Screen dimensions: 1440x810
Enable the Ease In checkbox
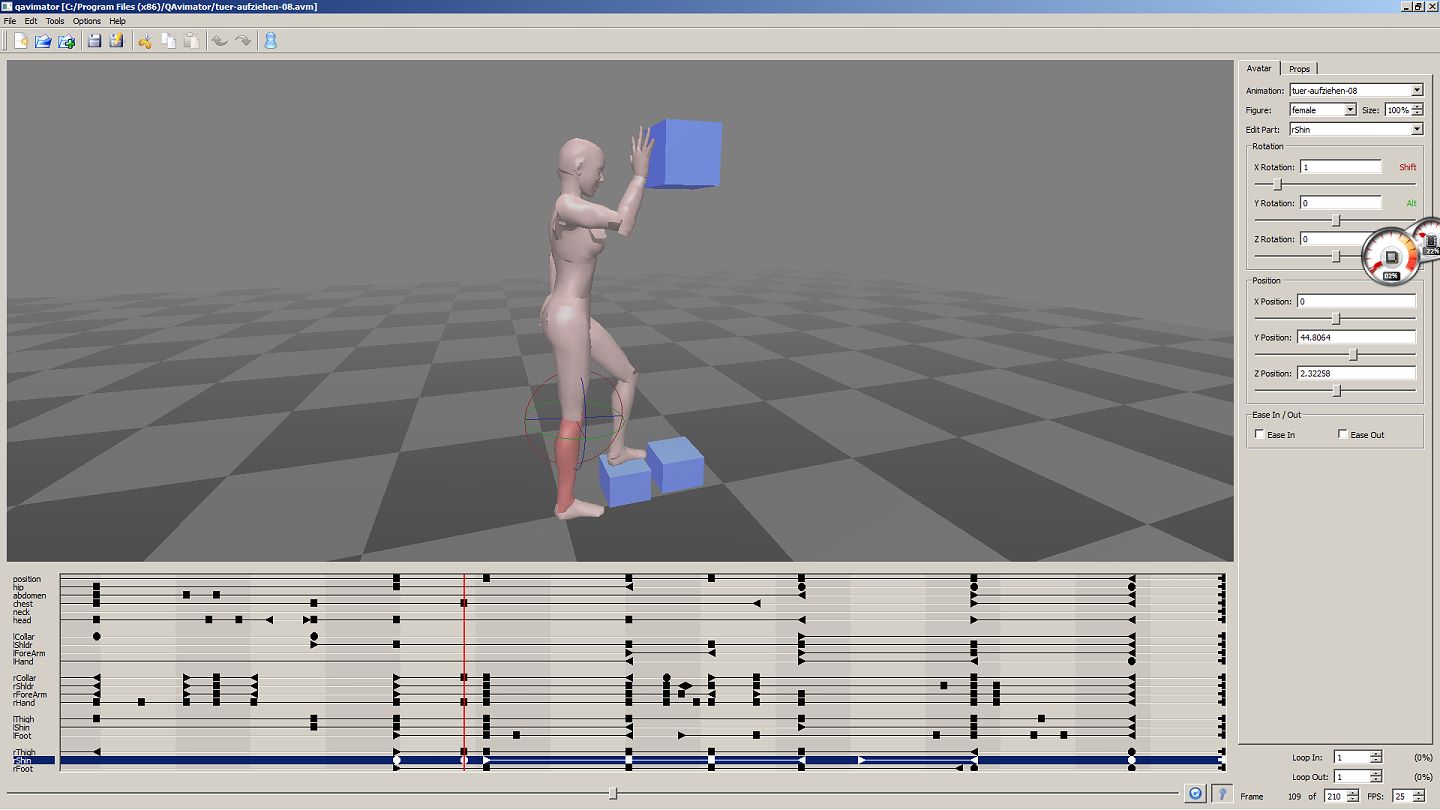[x=1259, y=434]
